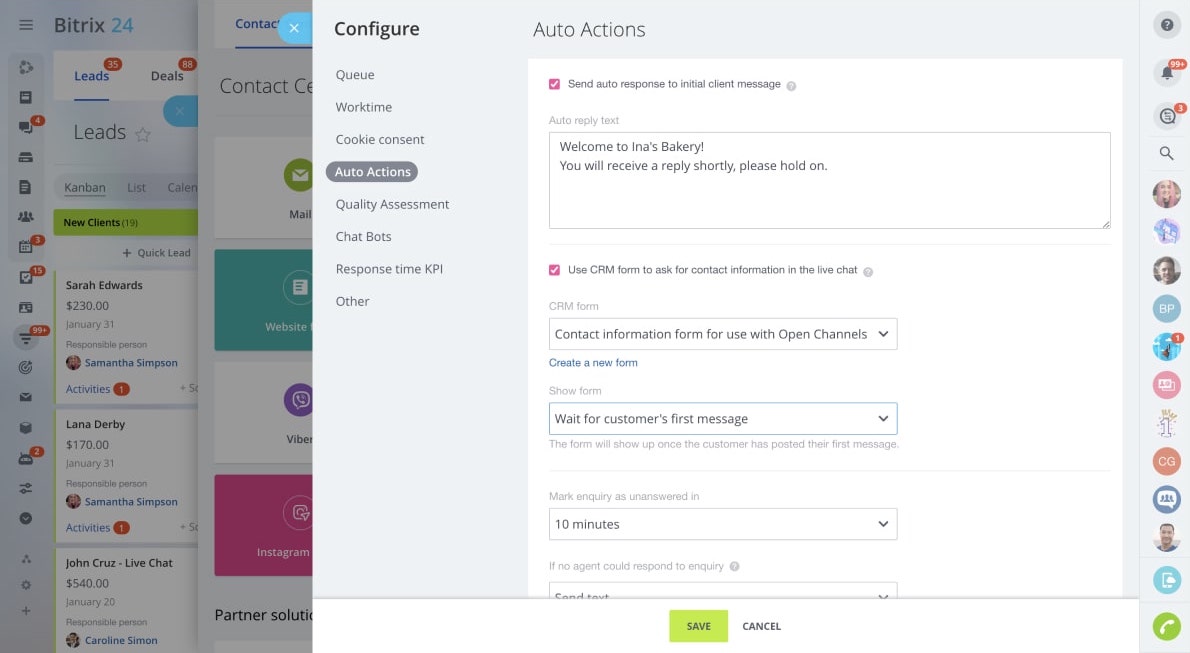Viewport: 1190px width, 653px height.
Task: Go to Quality Assessment settings section
Action: click(392, 204)
